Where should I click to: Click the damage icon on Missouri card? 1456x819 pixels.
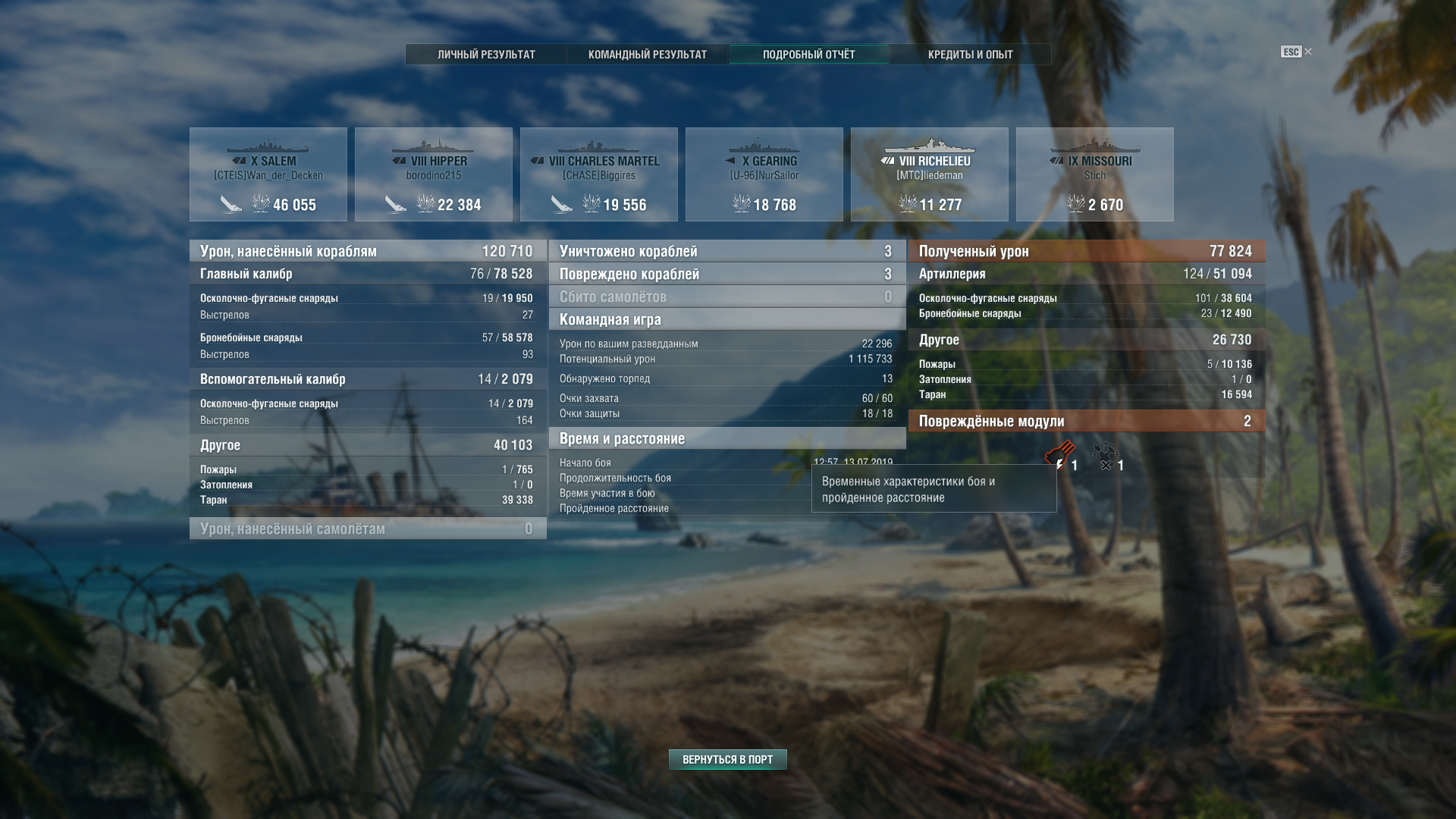click(1075, 203)
